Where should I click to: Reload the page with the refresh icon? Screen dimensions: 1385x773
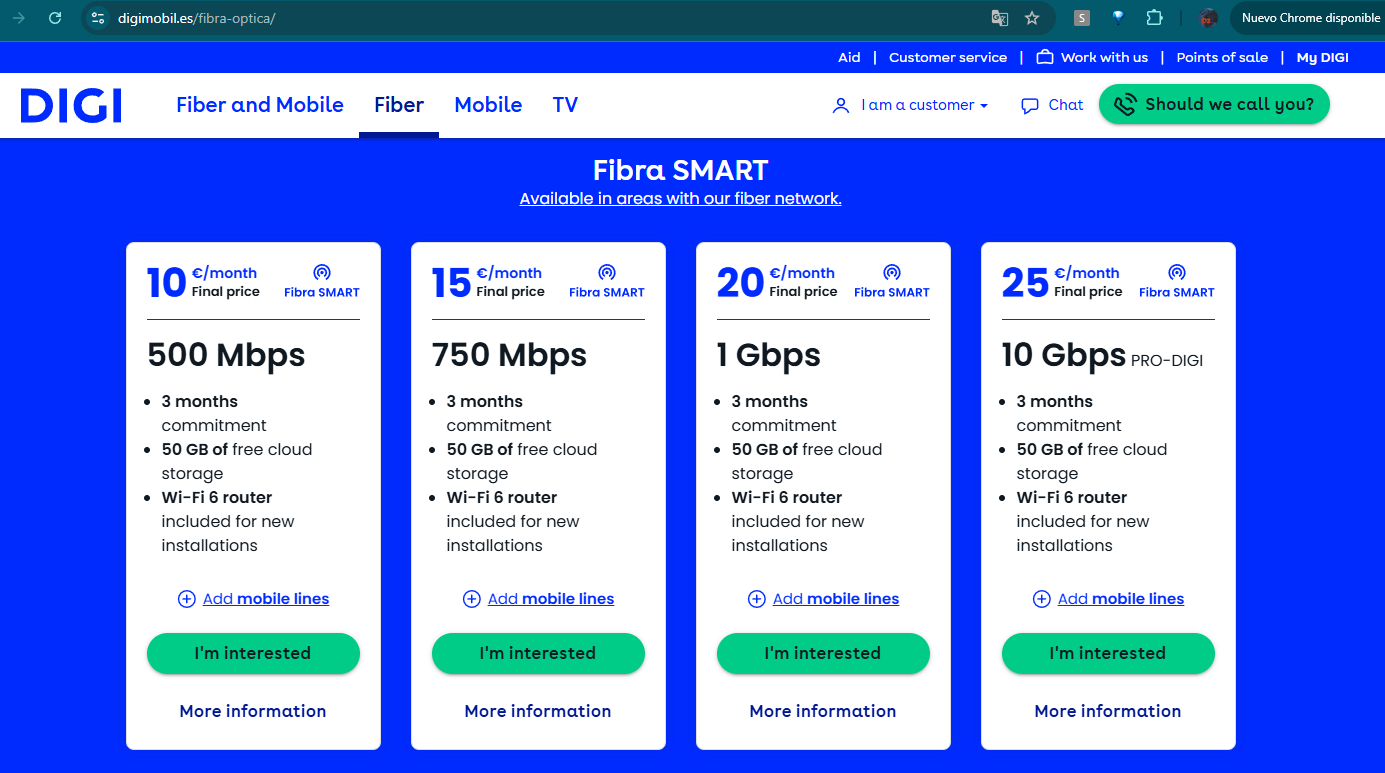[55, 18]
